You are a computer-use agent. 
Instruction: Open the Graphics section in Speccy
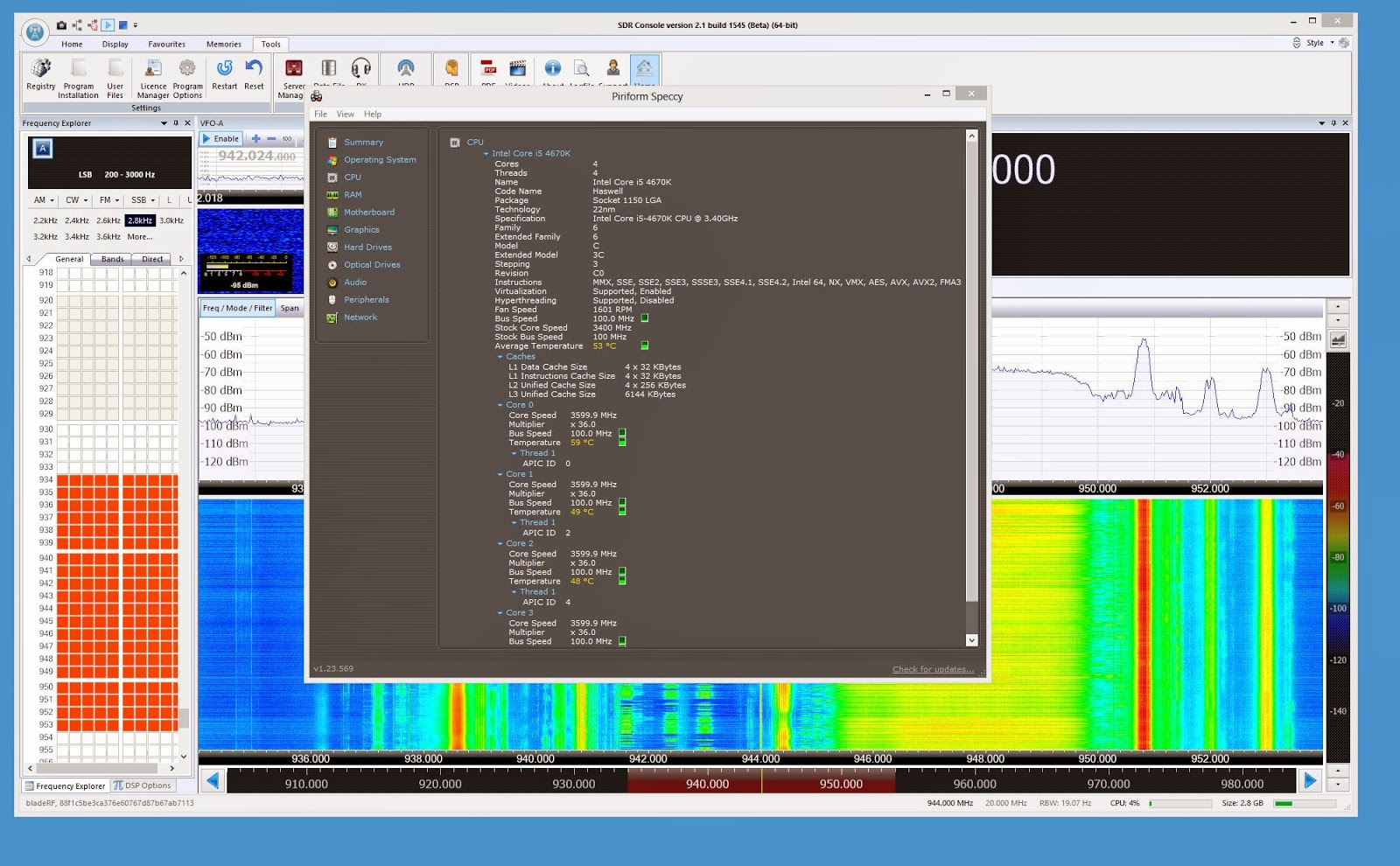tap(361, 230)
